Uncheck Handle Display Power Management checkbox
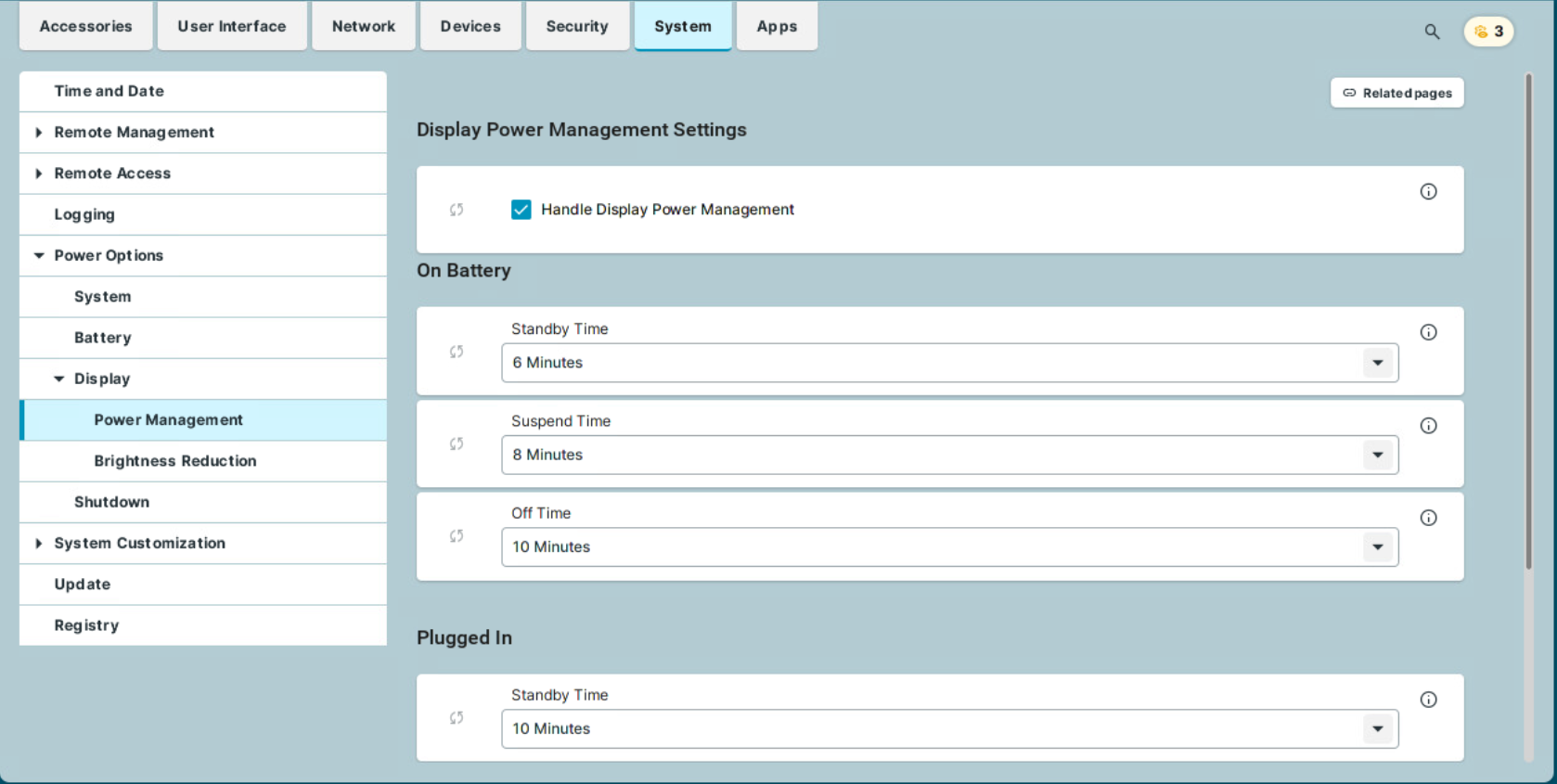Image resolution: width=1557 pixels, height=784 pixels. (x=521, y=210)
